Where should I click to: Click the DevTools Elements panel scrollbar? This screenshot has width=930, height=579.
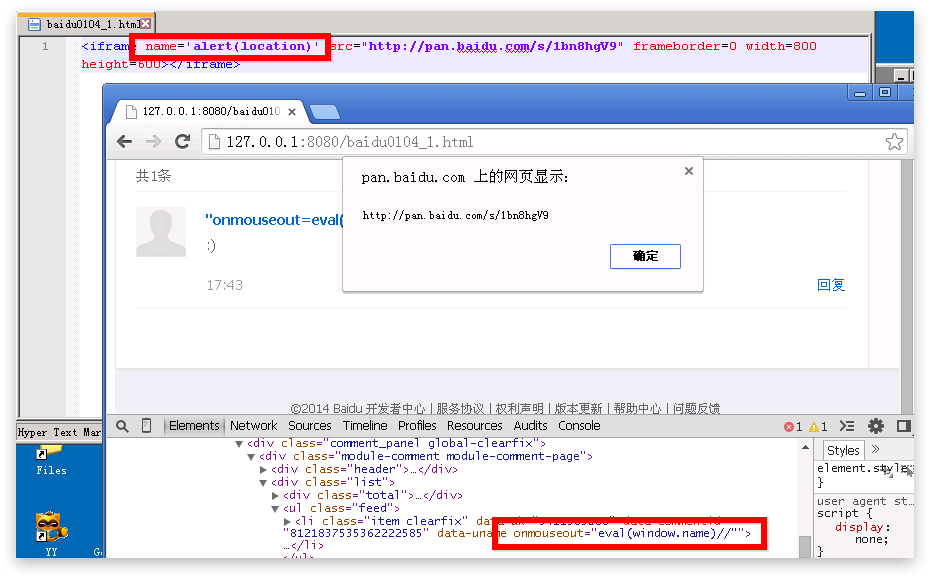point(805,546)
